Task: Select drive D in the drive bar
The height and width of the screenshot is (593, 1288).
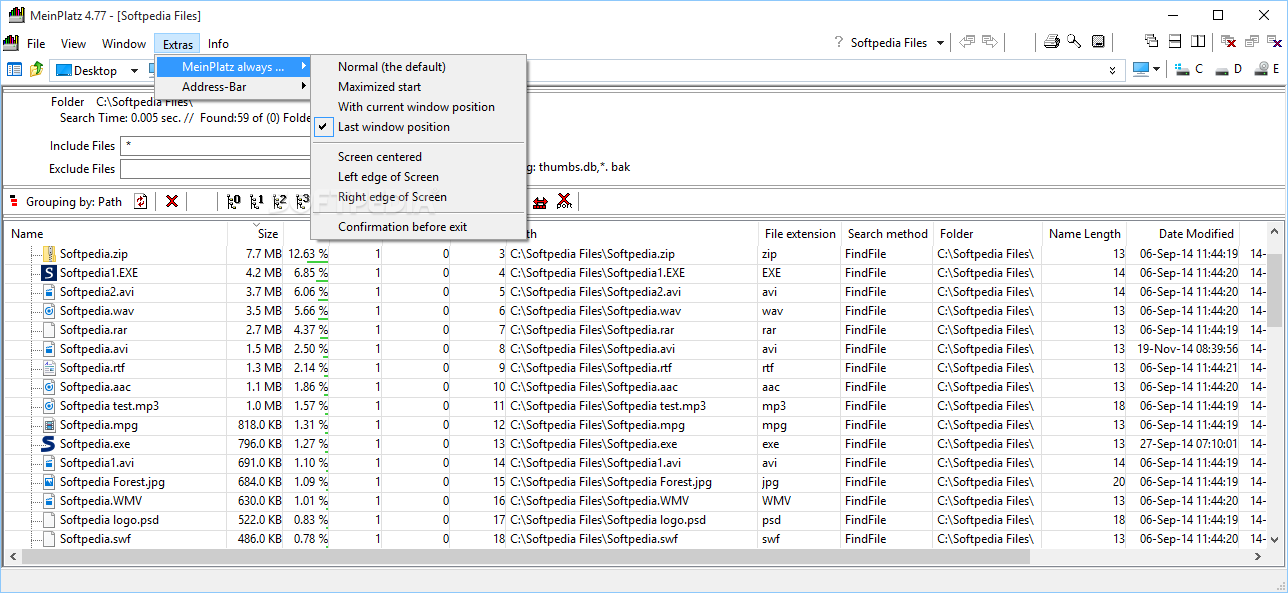Action: [x=1229, y=69]
